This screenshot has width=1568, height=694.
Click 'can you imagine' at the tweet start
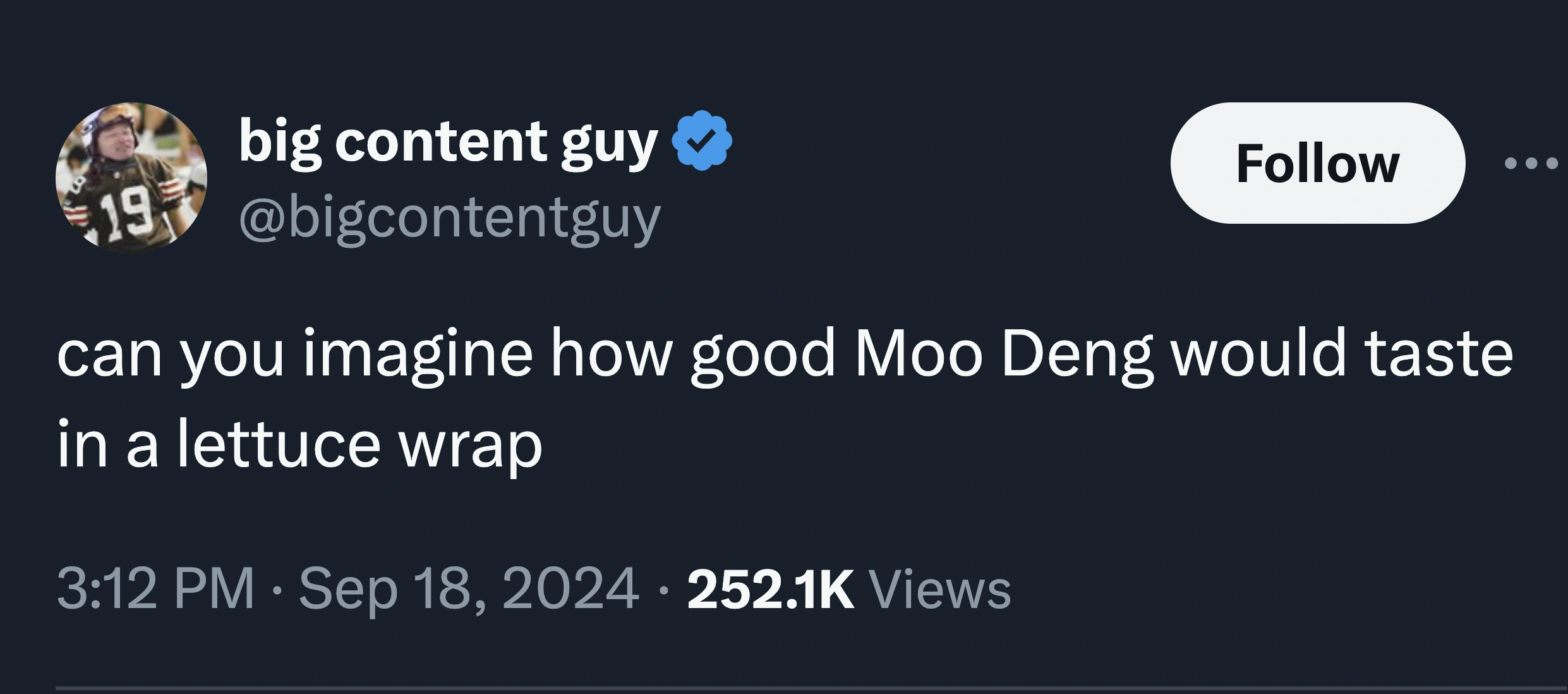tap(295, 355)
